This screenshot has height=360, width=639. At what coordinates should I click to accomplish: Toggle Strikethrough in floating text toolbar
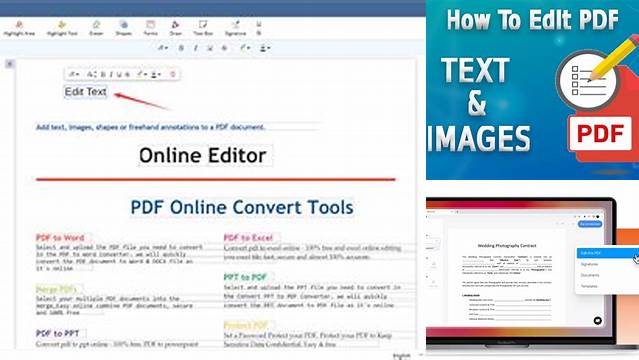point(127,74)
